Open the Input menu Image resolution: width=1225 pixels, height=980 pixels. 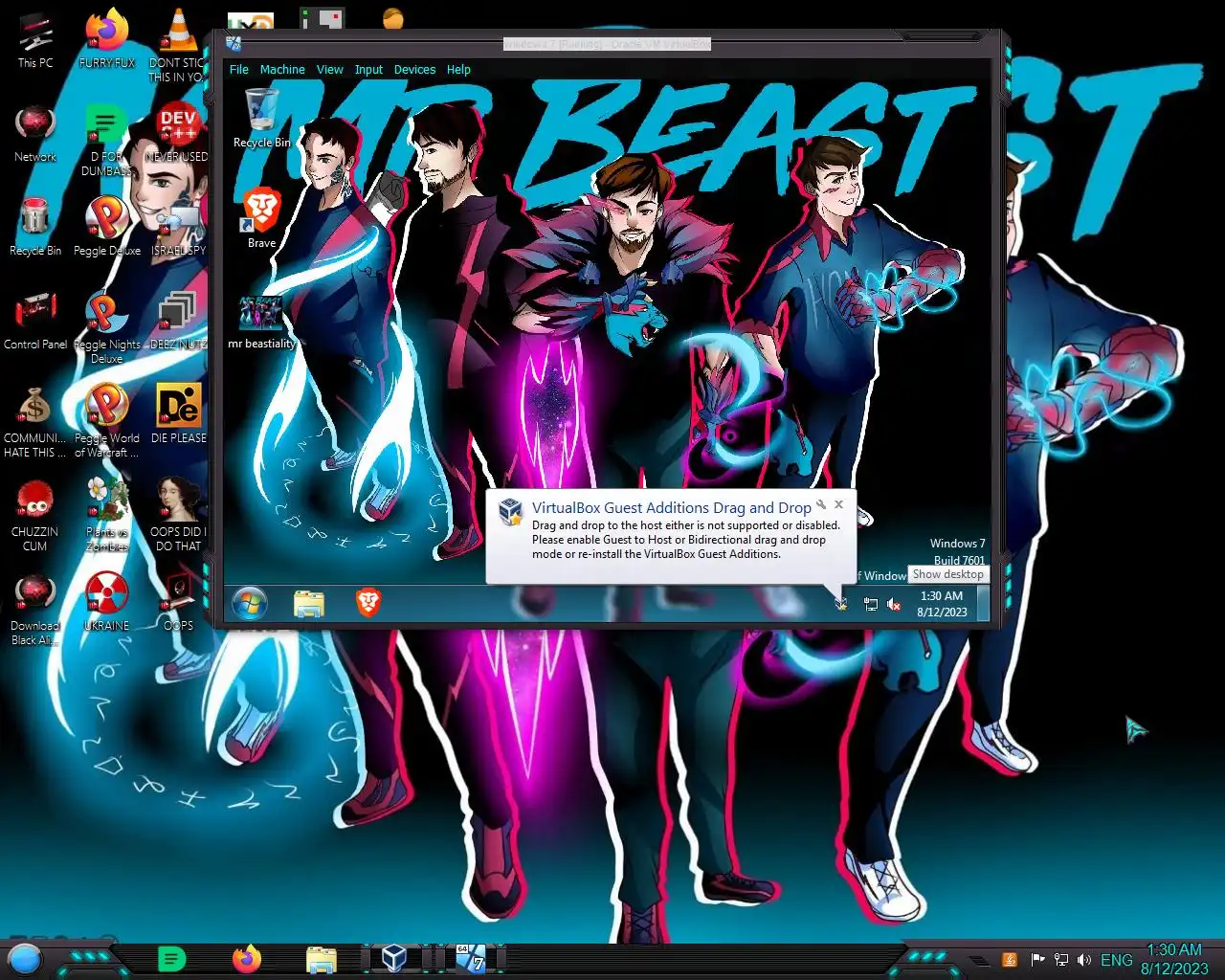(368, 70)
